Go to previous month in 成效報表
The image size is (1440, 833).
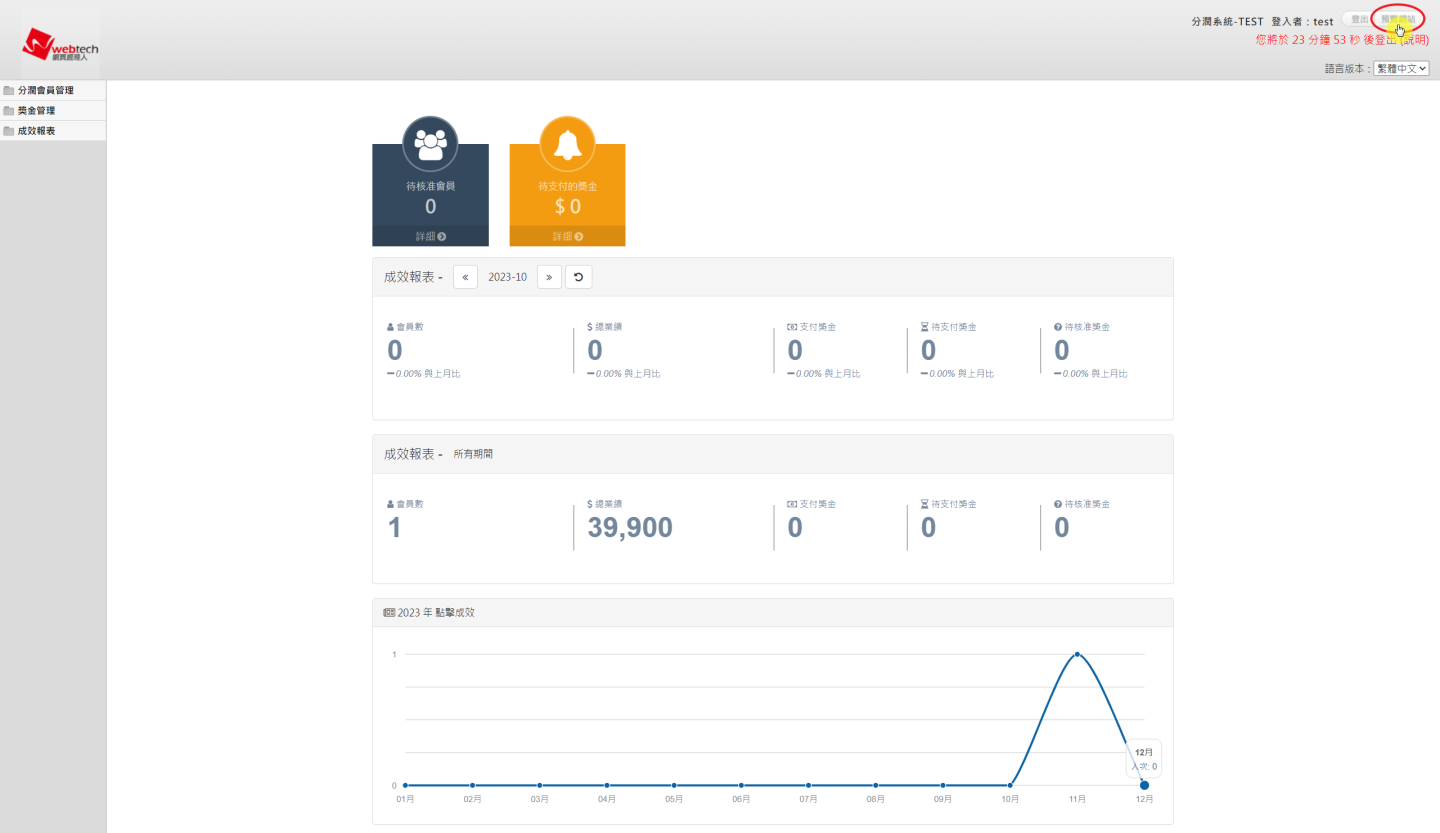tap(465, 277)
